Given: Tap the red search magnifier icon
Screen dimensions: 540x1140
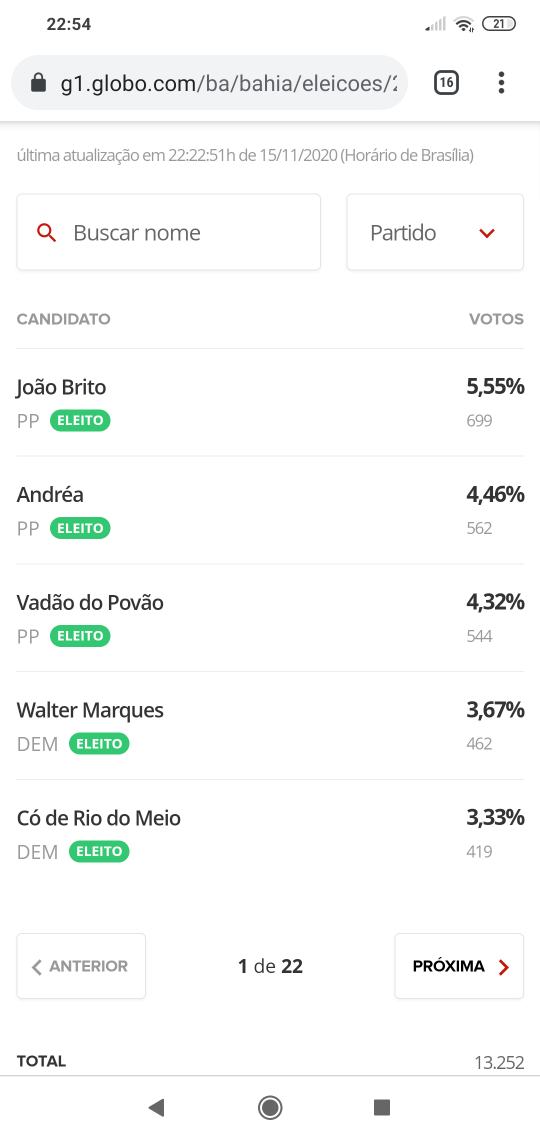Looking at the screenshot, I should tap(47, 233).
